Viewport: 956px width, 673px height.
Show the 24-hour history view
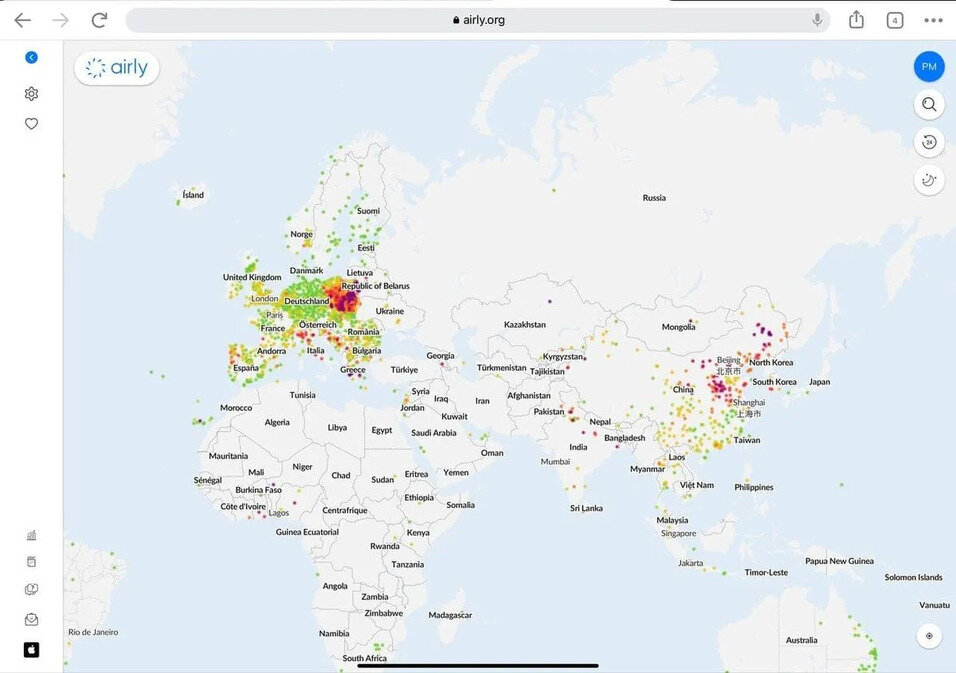929,142
